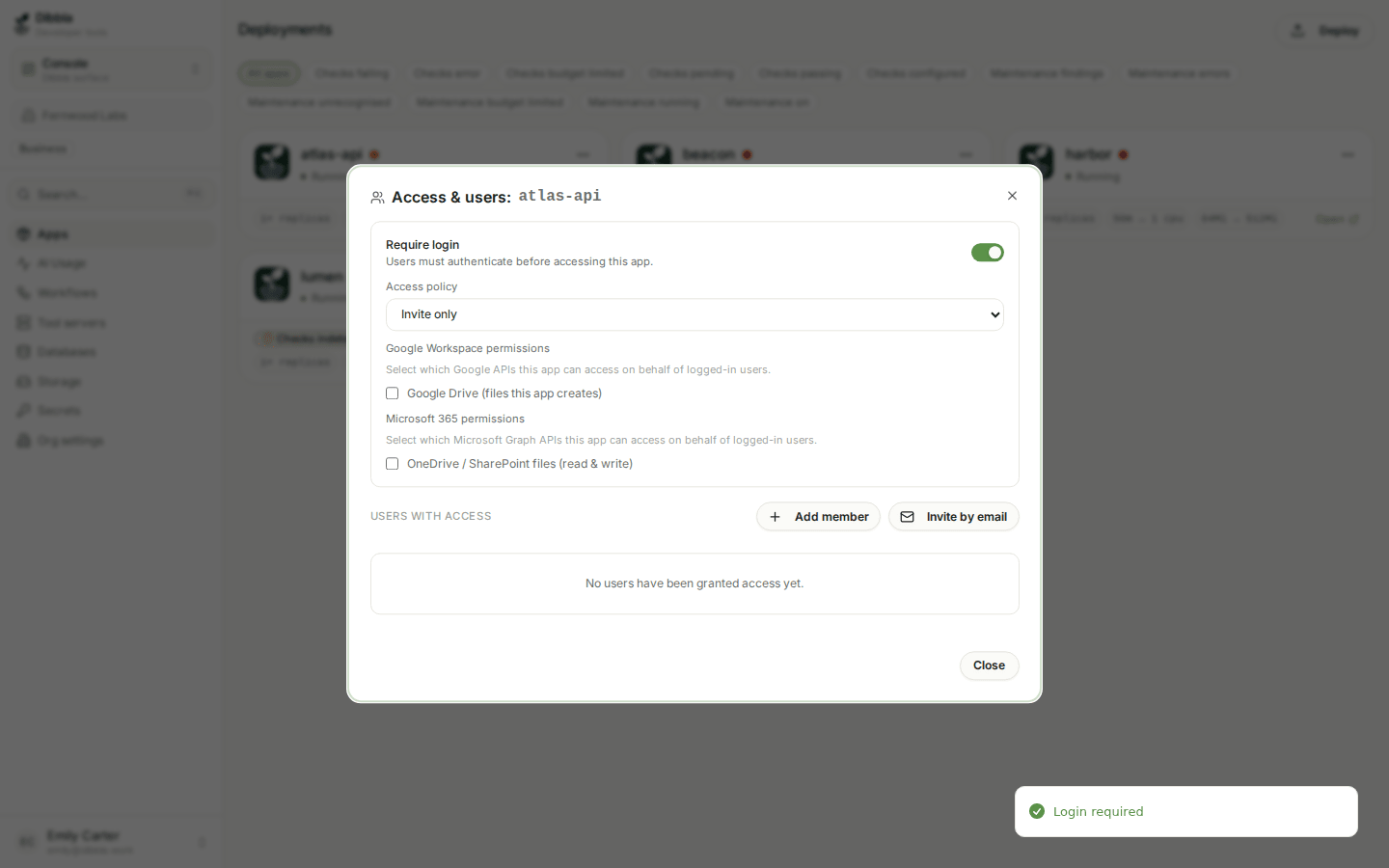The image size is (1389, 868).
Task: Open Databases in the sidebar
Action: [x=112, y=352]
